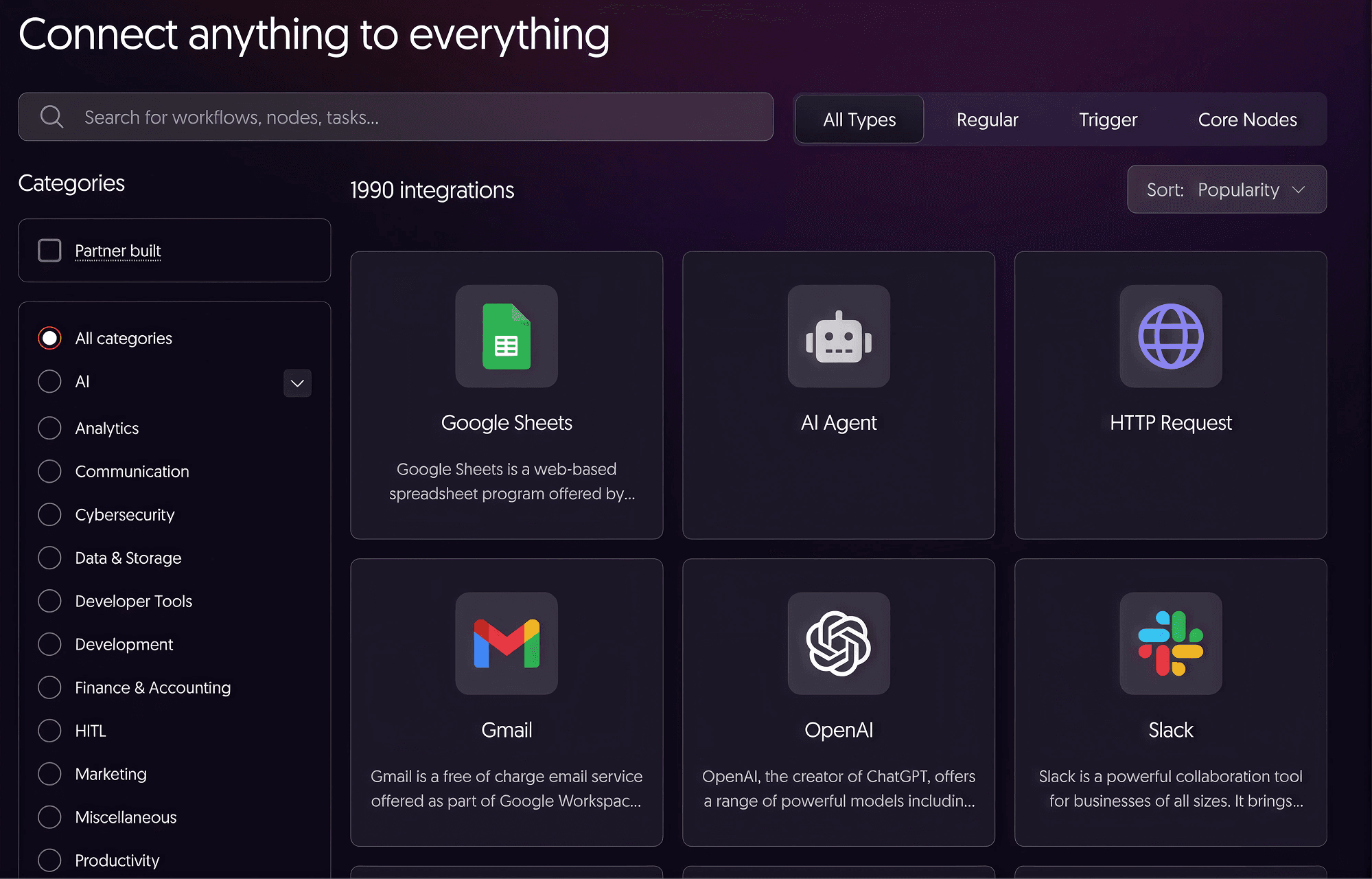Check the Partner built checkbox
Screen dimensions: 1372x879
[x=49, y=251]
